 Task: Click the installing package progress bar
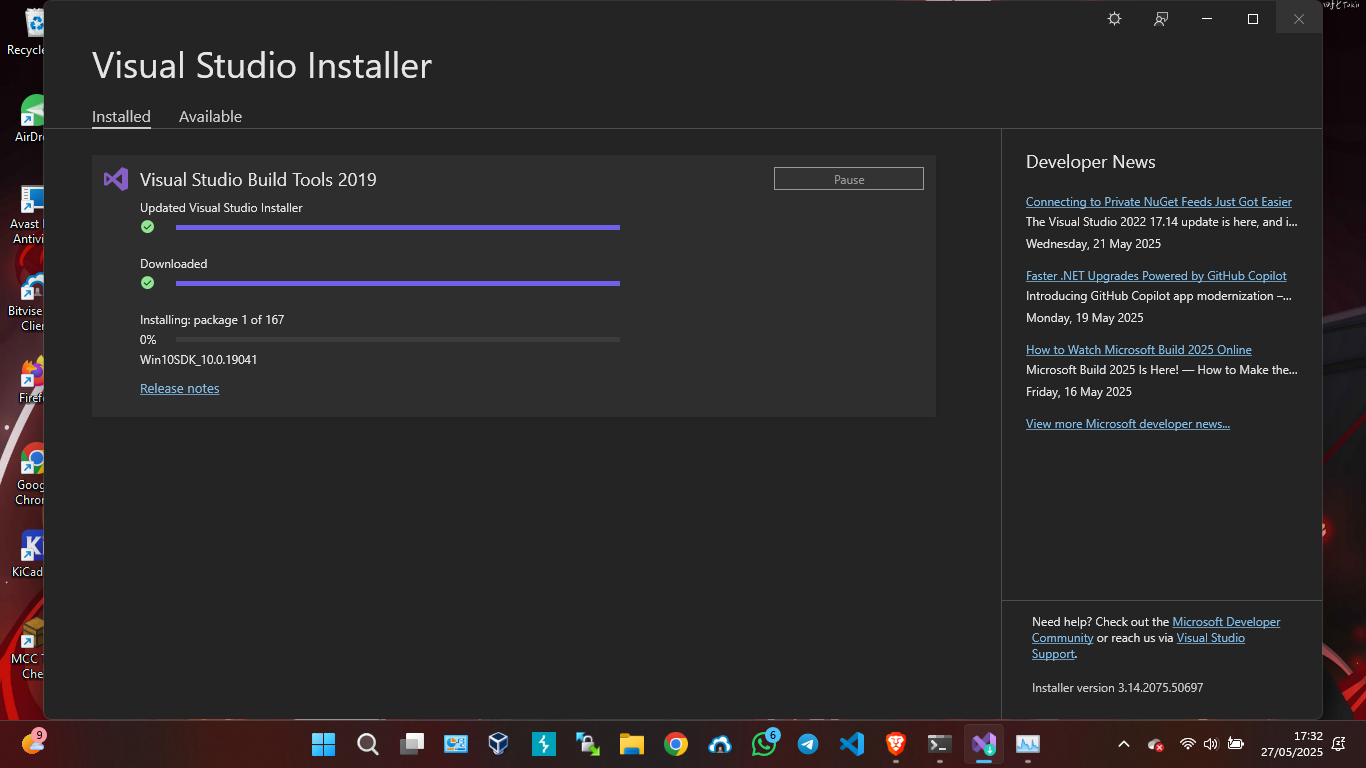[x=398, y=340]
